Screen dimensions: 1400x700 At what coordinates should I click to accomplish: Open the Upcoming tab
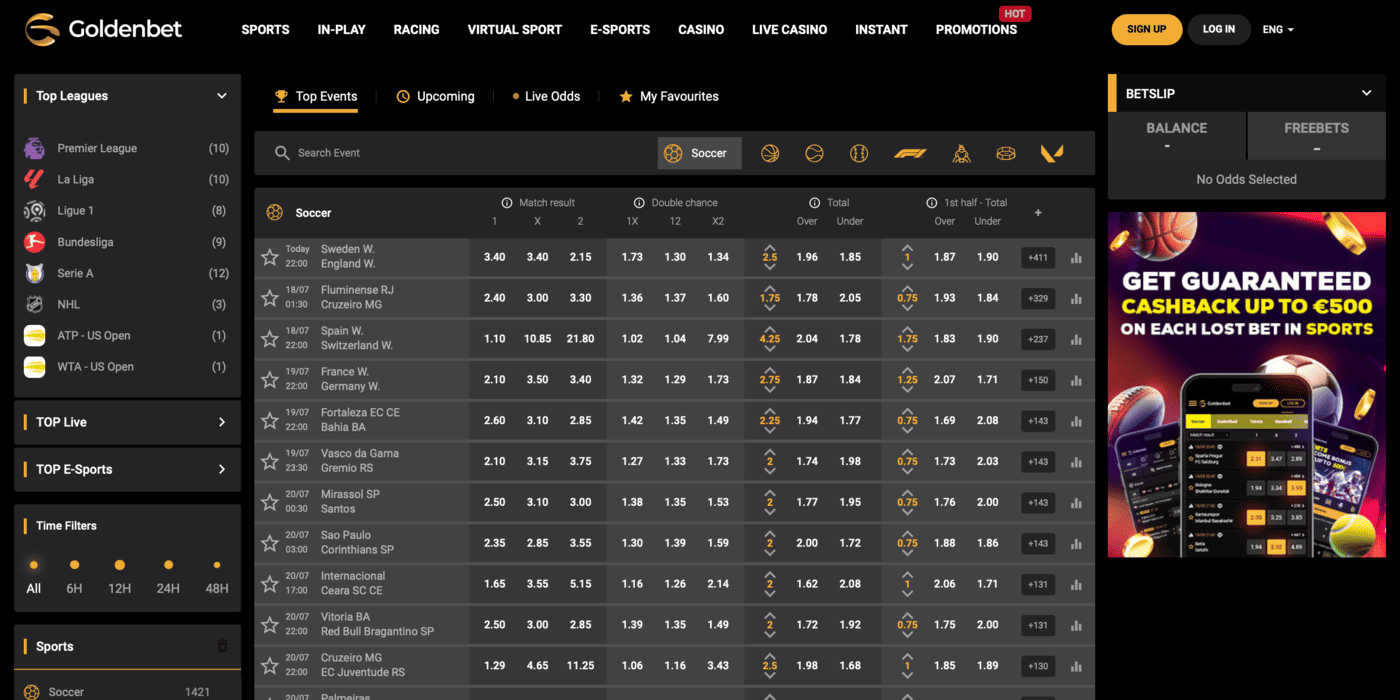pos(436,96)
